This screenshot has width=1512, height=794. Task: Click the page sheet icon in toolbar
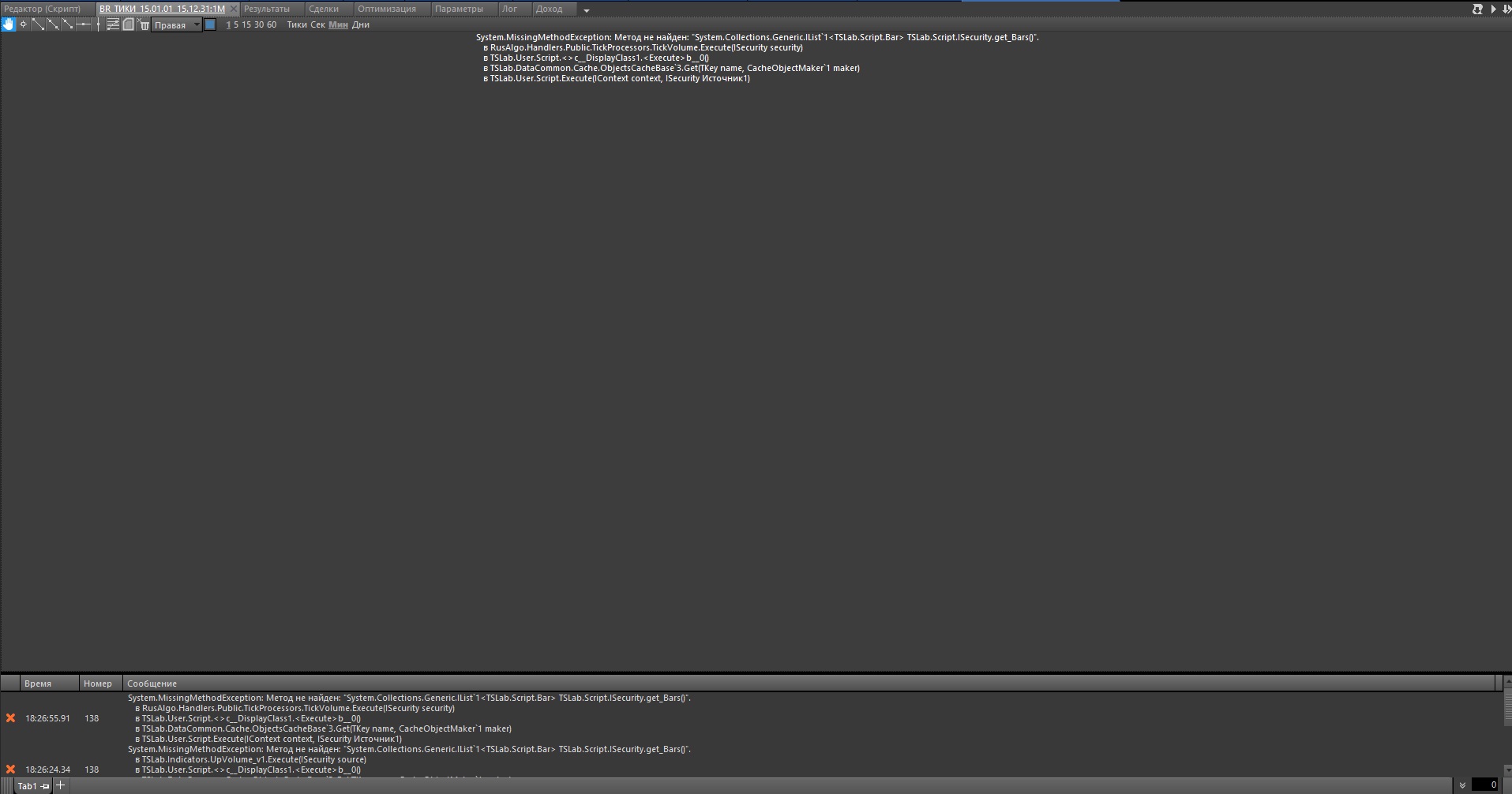pyautogui.click(x=129, y=24)
